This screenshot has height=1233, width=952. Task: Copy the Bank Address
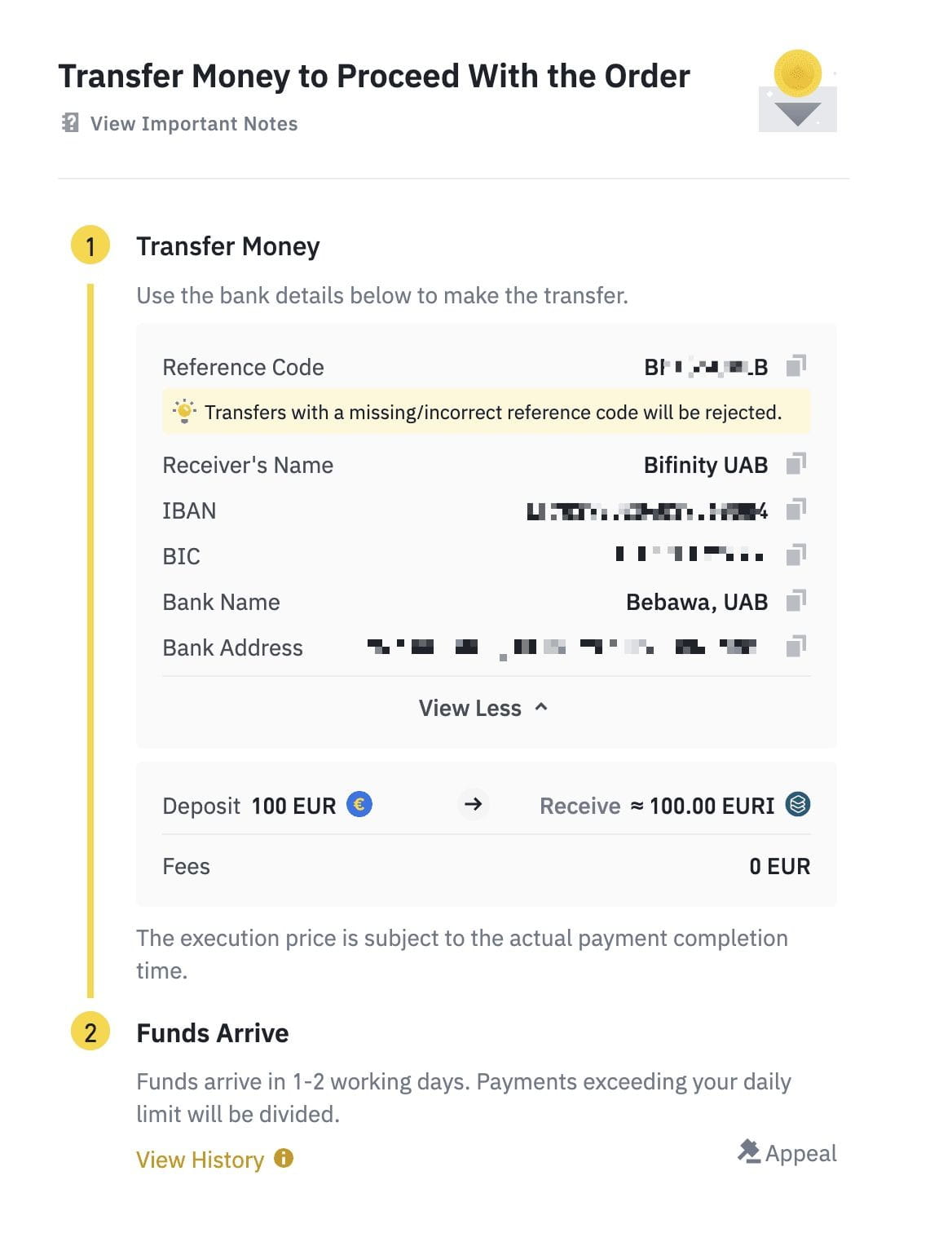tap(796, 647)
